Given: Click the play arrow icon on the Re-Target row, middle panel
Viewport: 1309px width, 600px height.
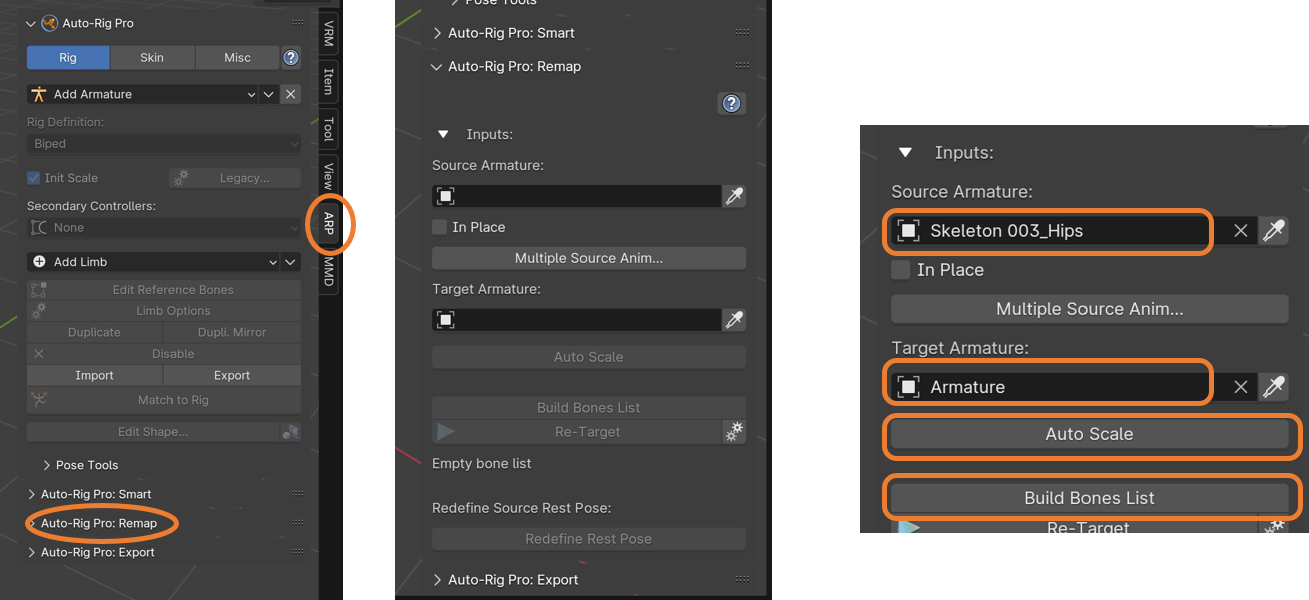Looking at the screenshot, I should click(x=446, y=432).
